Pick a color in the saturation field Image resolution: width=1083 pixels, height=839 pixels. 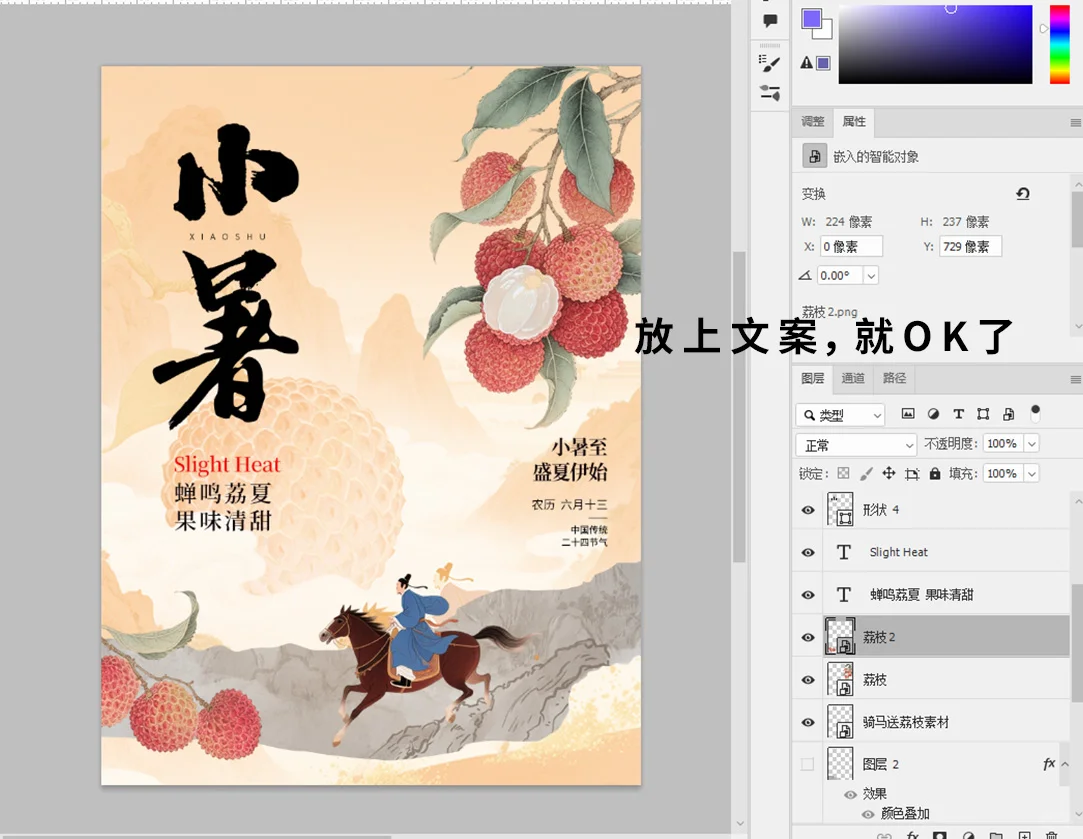(935, 44)
